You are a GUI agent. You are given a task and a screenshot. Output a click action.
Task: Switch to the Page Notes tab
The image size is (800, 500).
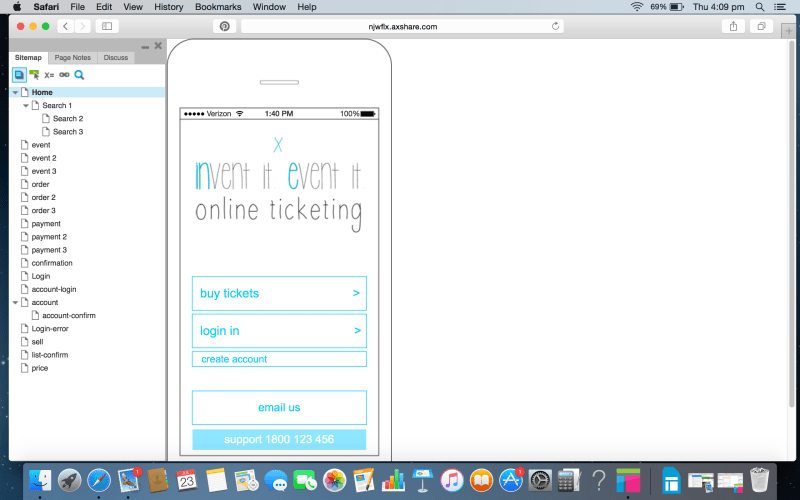click(72, 58)
